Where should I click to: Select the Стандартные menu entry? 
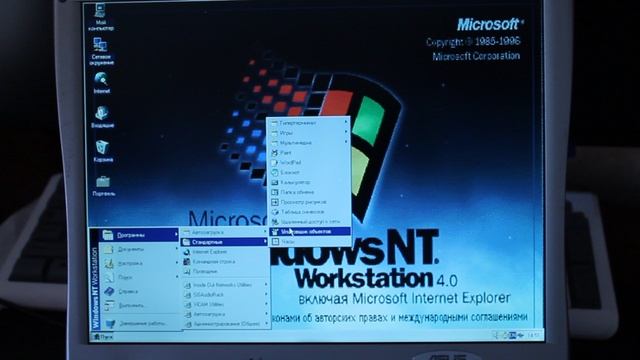click(x=224, y=242)
